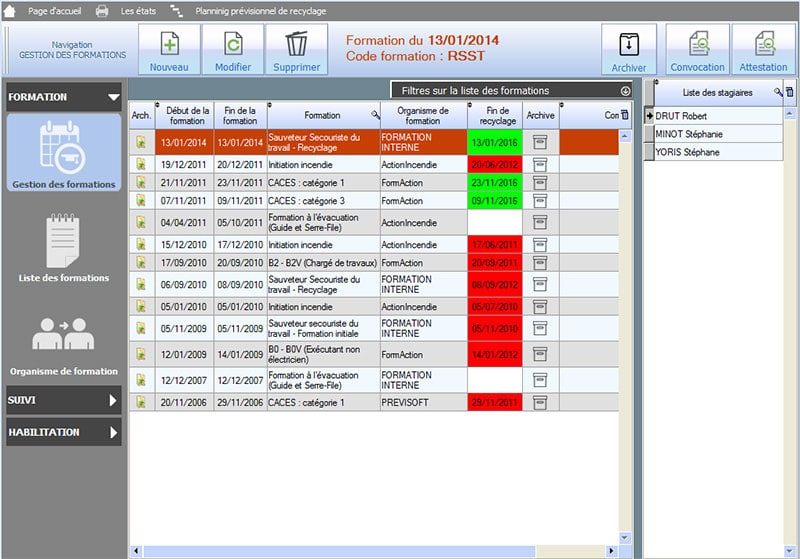Click search magnifier in Liste des stagiaires header
The image size is (800, 559).
[778, 92]
